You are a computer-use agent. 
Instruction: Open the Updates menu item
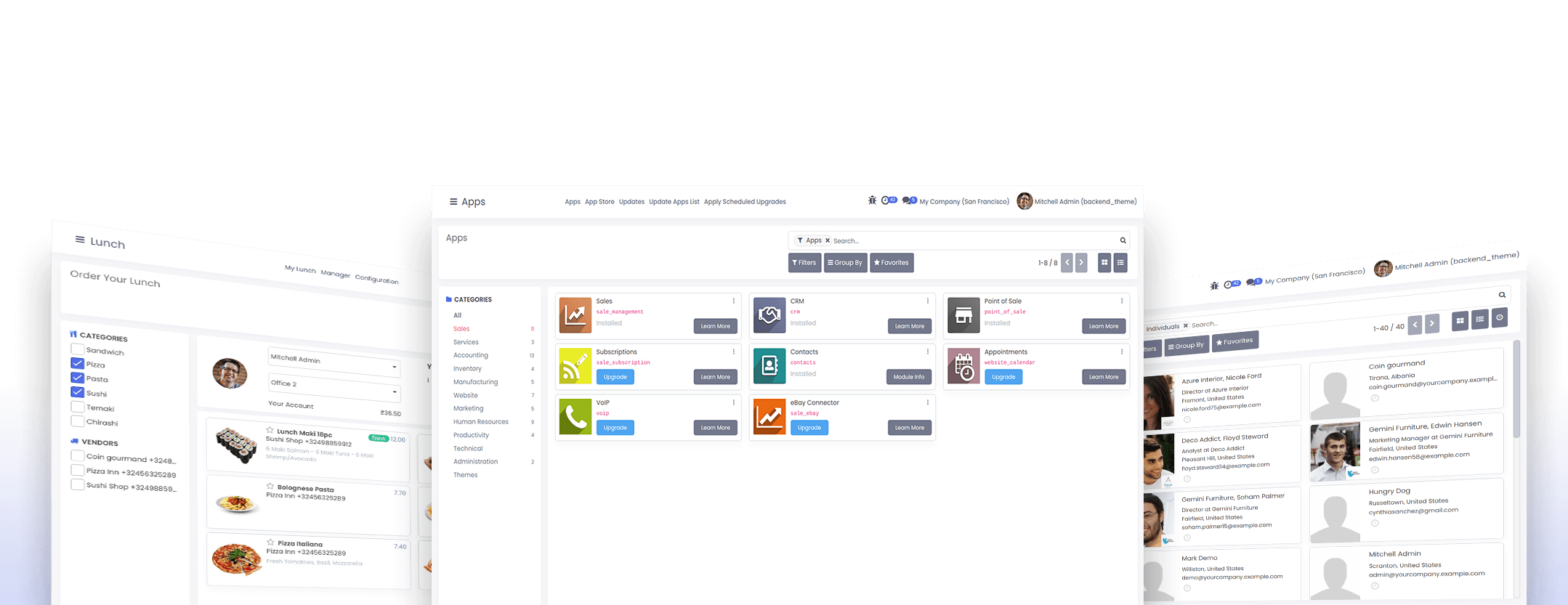click(x=631, y=202)
